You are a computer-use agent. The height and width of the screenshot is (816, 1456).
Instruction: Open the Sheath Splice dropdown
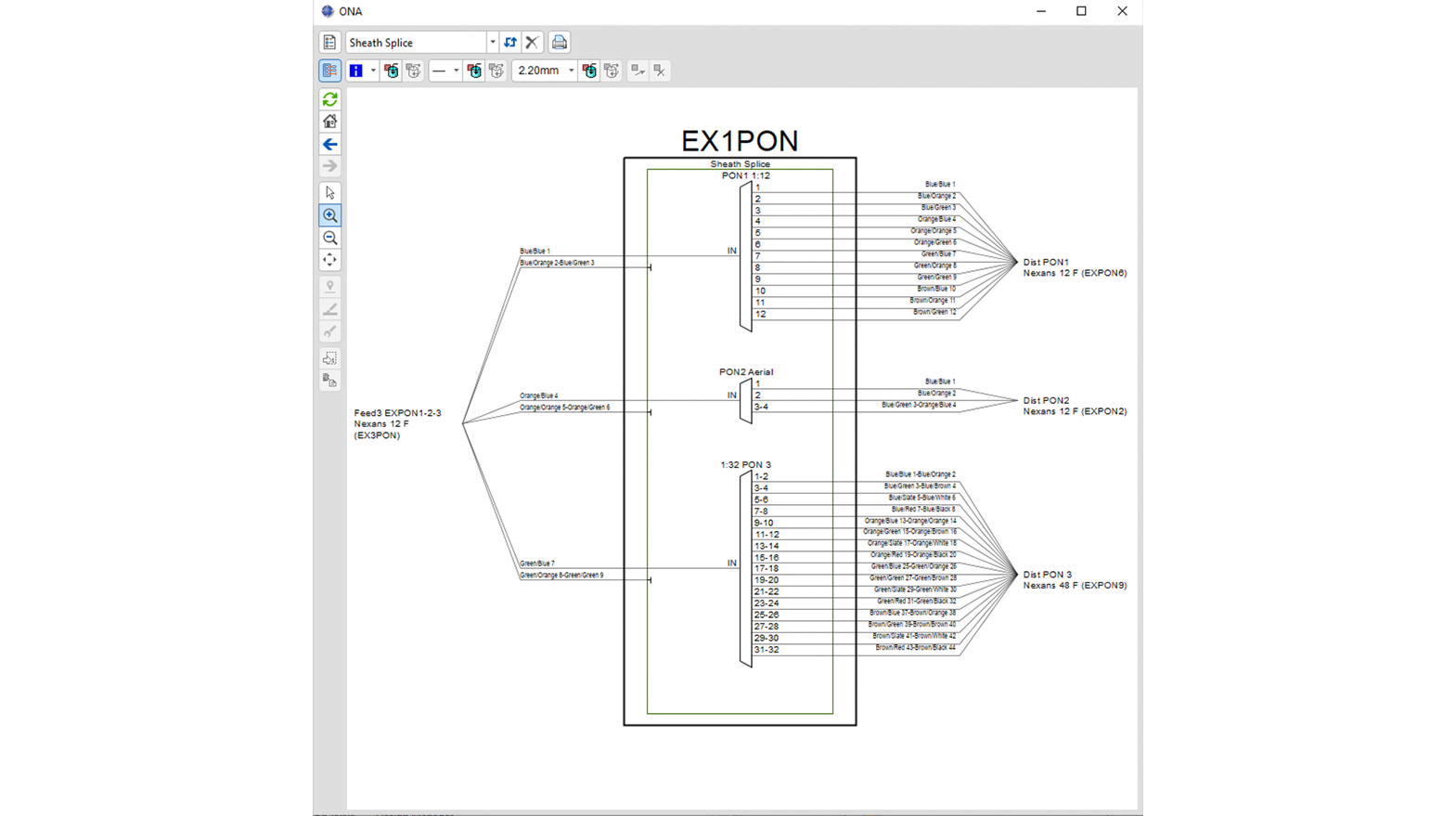tap(492, 43)
